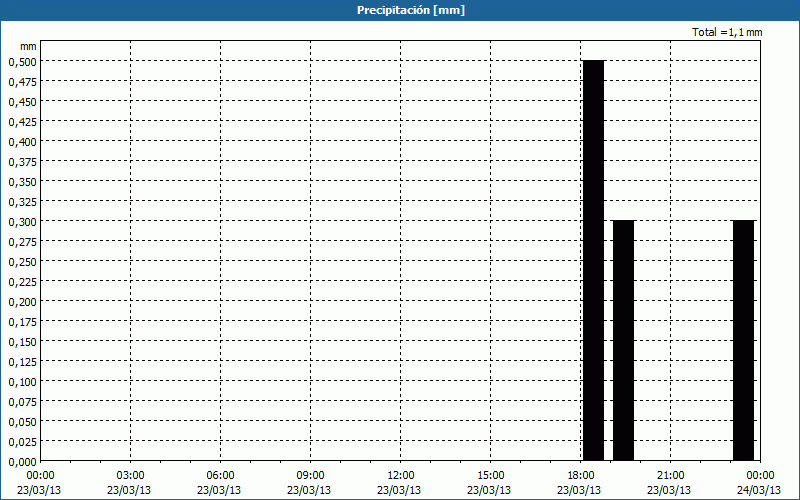Click the 0,225 y-axis label
The height and width of the screenshot is (500, 800).
[x=22, y=282]
